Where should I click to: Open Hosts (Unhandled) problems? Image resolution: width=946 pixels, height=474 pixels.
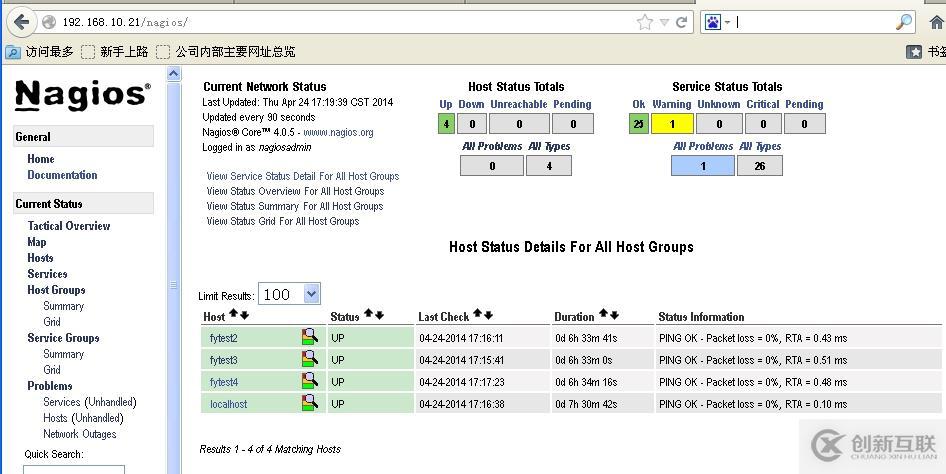point(83,418)
